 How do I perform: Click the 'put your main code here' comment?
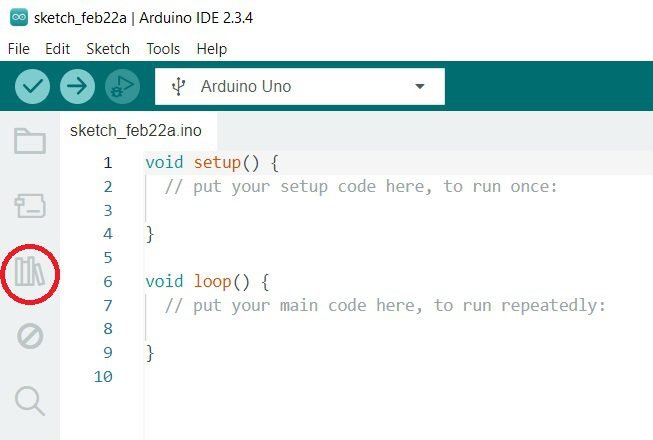pos(385,305)
